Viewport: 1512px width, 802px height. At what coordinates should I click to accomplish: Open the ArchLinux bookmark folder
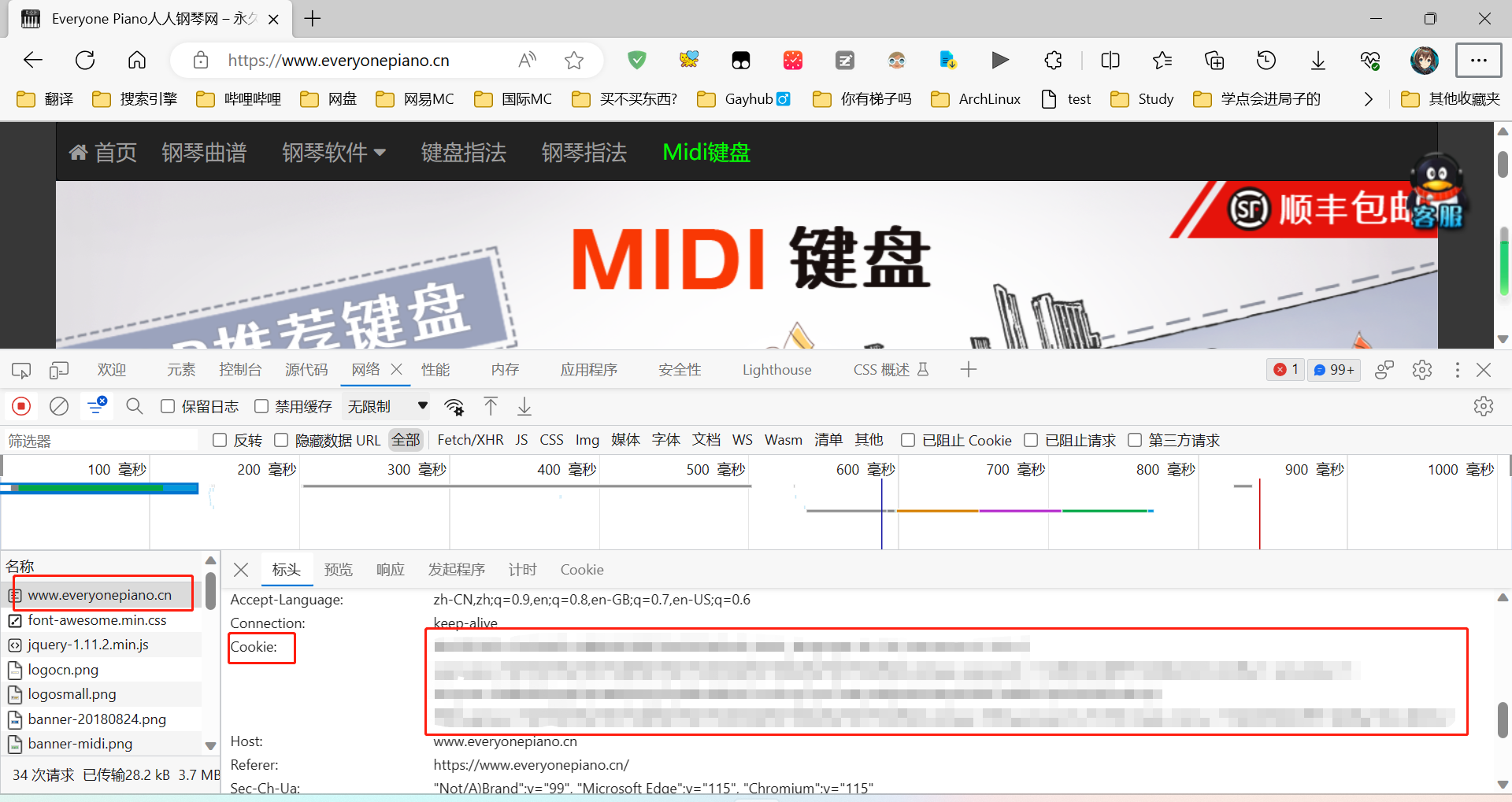click(976, 99)
